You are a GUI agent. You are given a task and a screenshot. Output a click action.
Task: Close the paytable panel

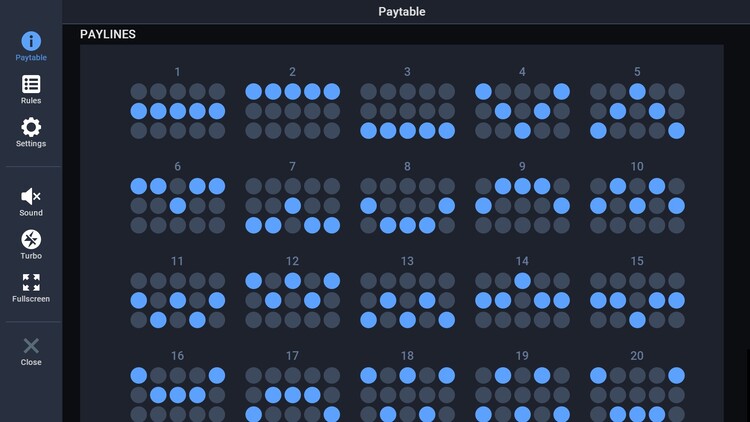pyautogui.click(x=31, y=347)
